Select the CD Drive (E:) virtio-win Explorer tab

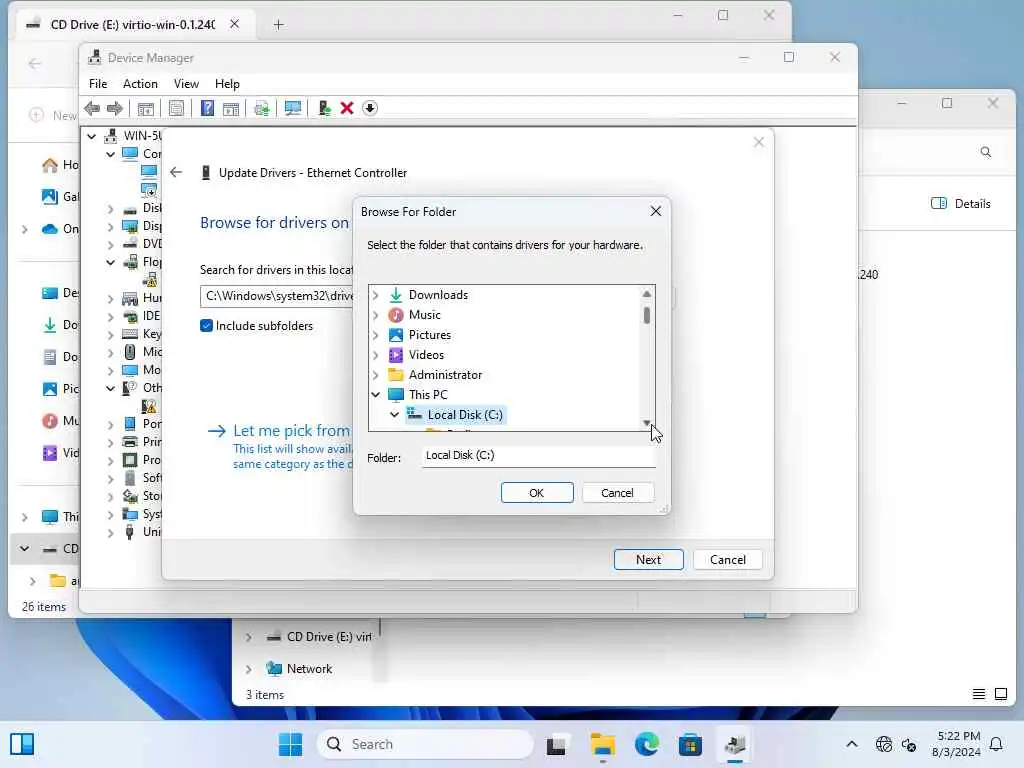point(133,24)
